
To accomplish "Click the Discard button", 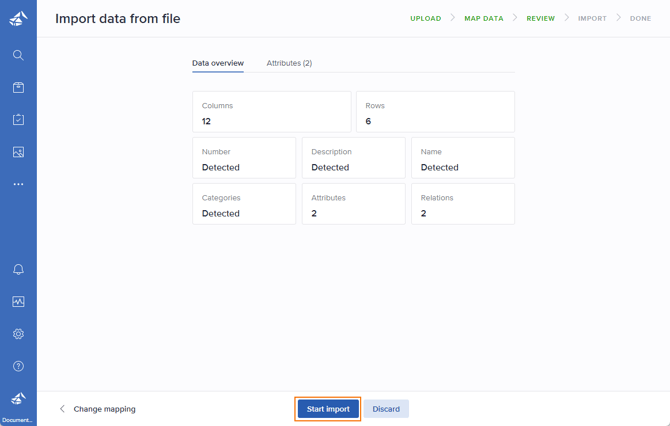I will pyautogui.click(x=386, y=409).
